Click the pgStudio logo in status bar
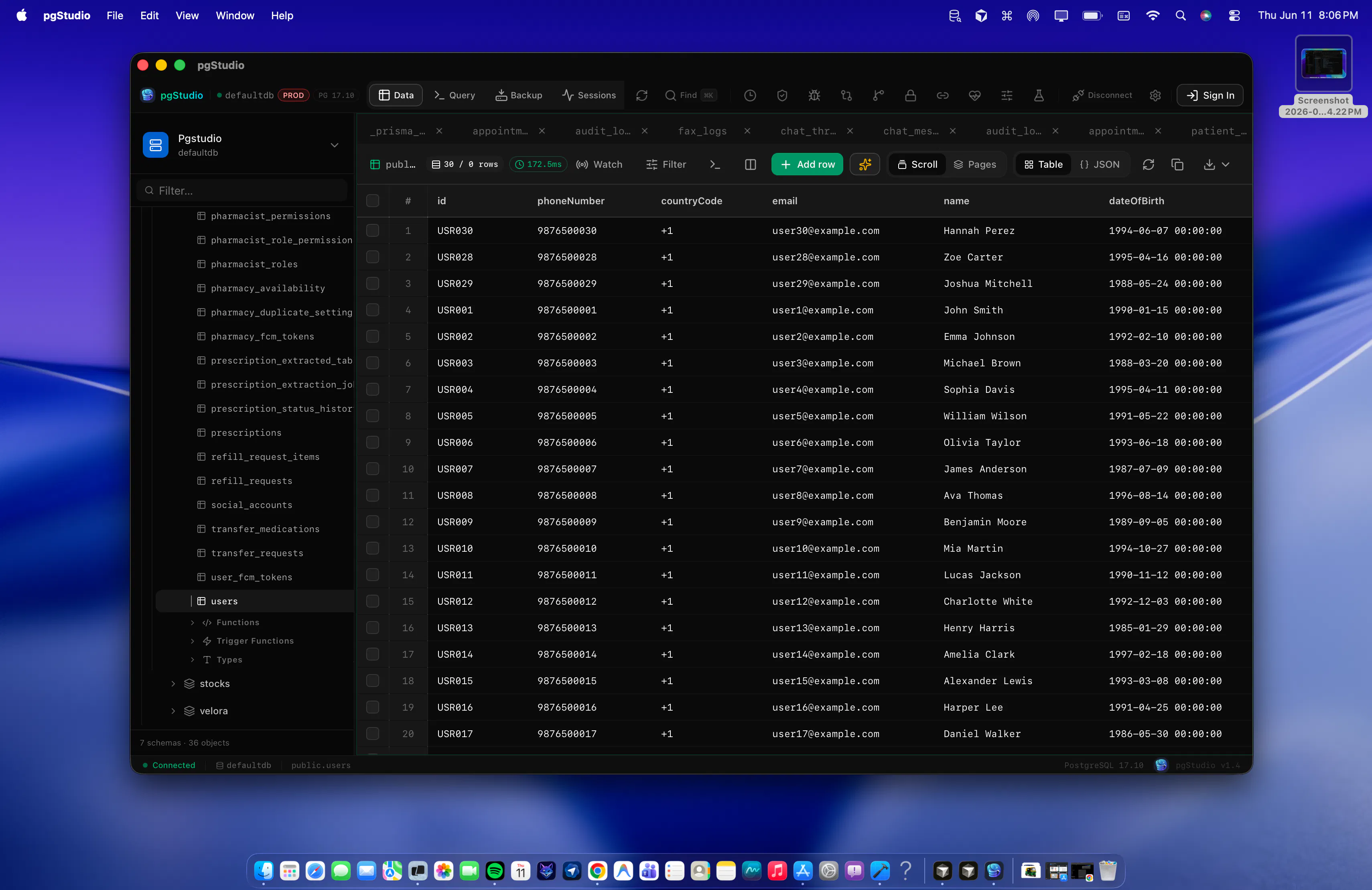The width and height of the screenshot is (1372, 890). pyautogui.click(x=1161, y=765)
